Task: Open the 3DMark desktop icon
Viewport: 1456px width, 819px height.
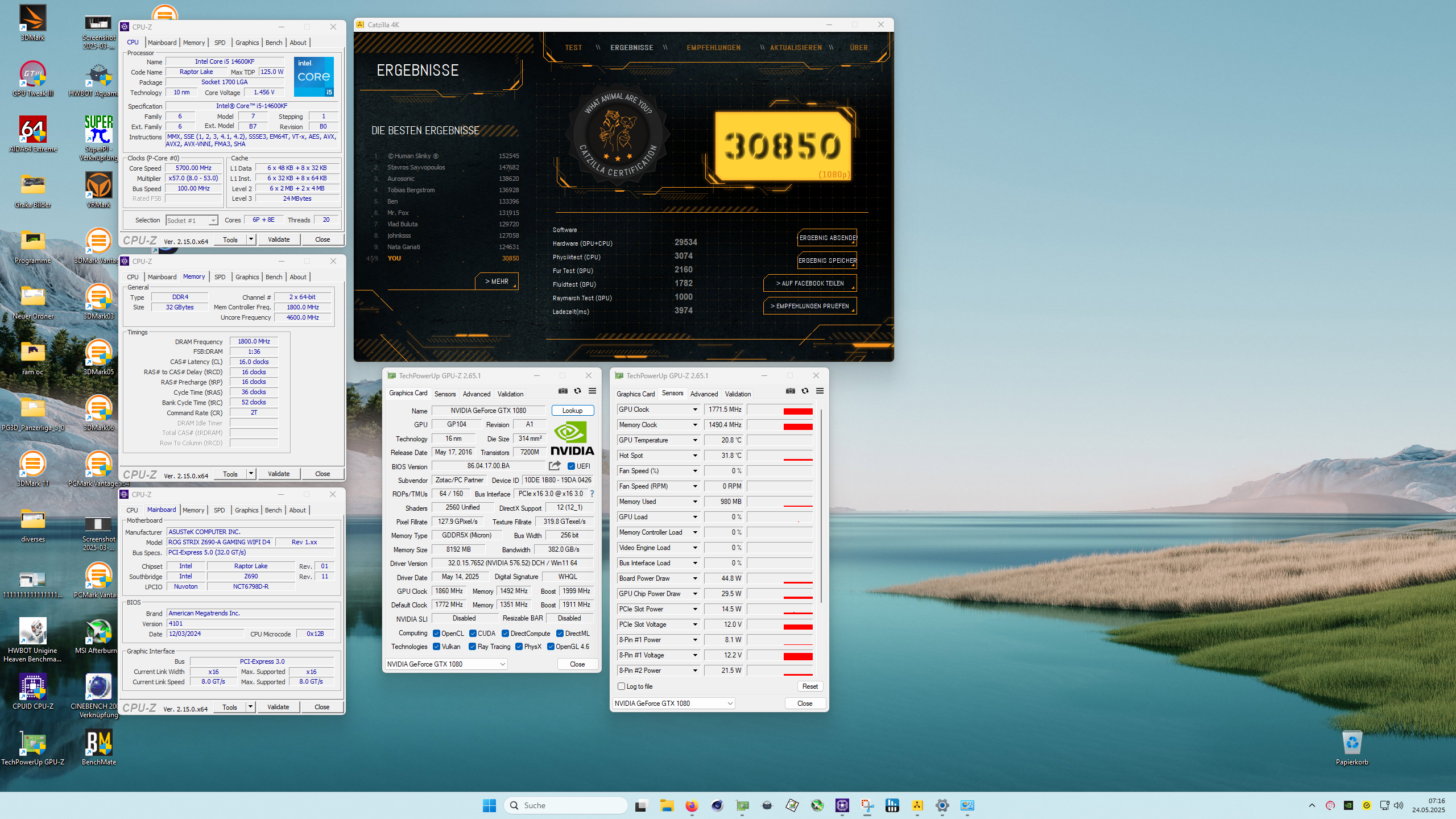Action: click(32, 23)
